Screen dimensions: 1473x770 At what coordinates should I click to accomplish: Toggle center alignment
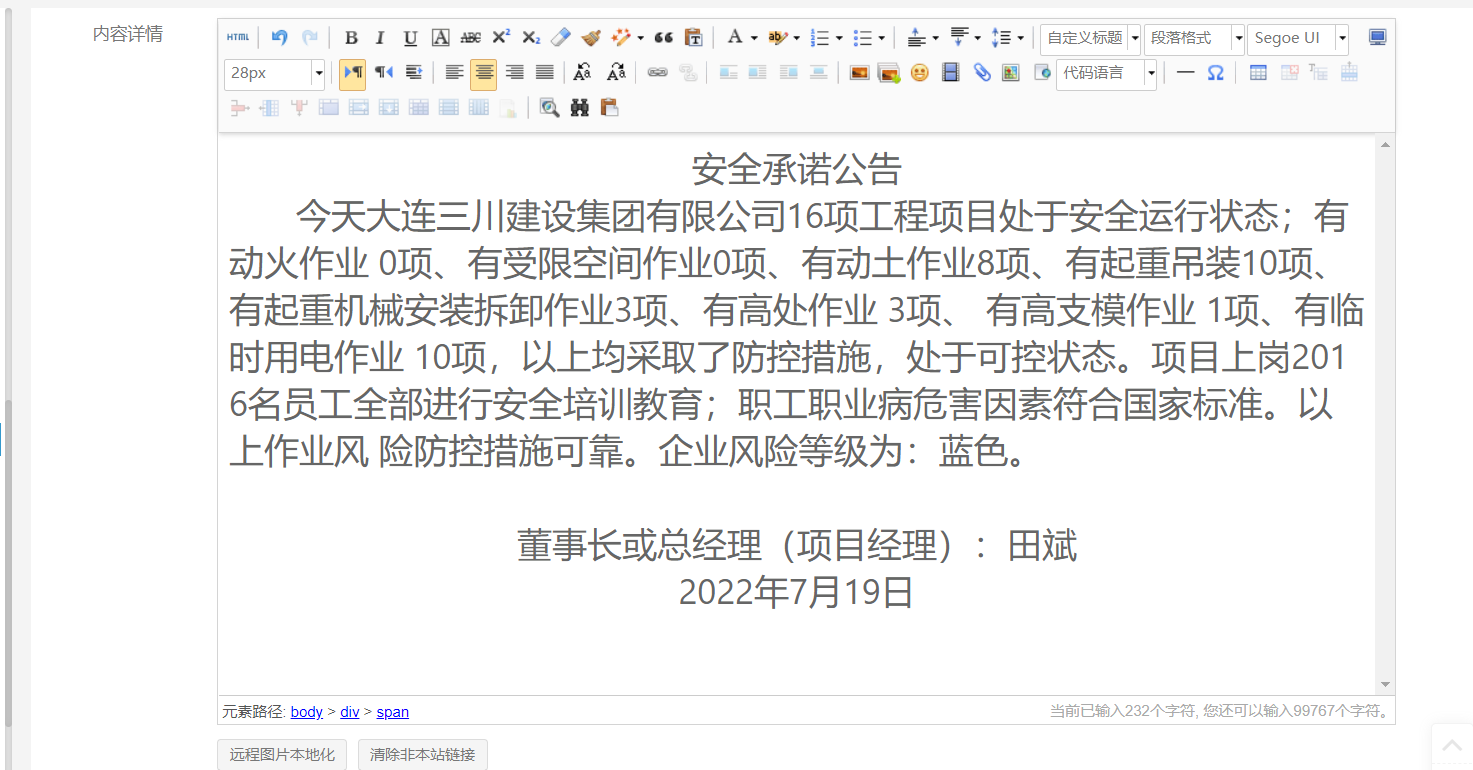pos(484,73)
